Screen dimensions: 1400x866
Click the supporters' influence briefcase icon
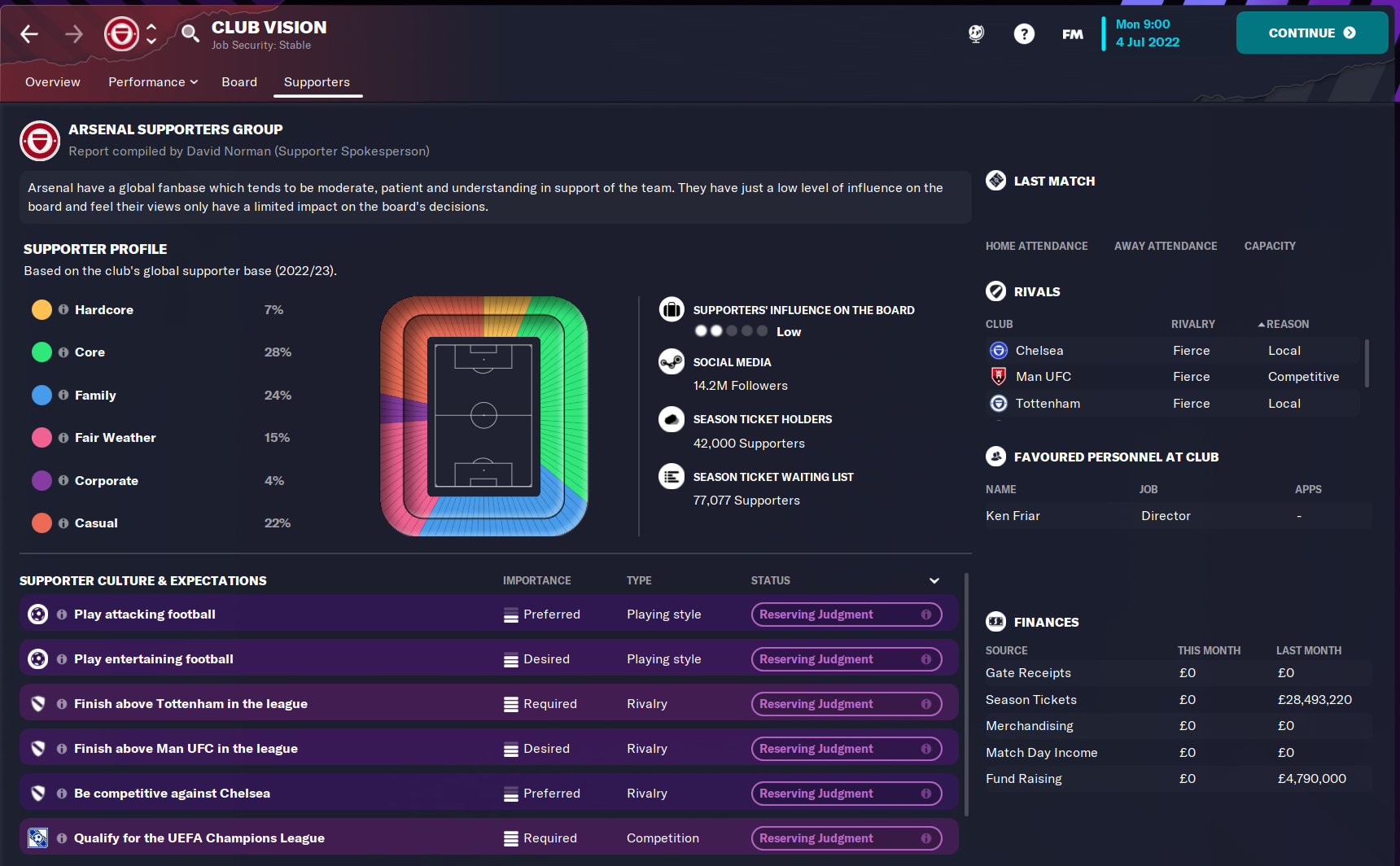(672, 309)
